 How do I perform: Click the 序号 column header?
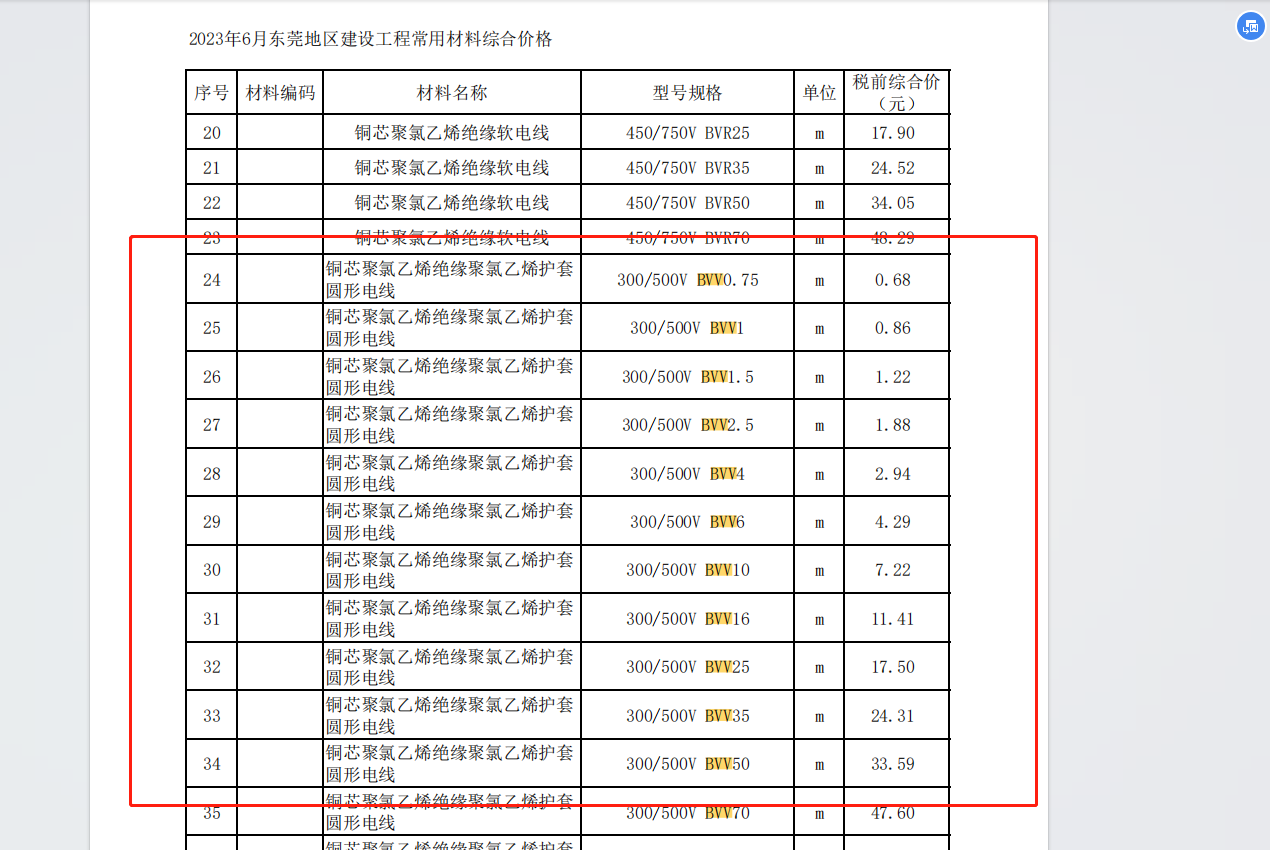pos(211,93)
